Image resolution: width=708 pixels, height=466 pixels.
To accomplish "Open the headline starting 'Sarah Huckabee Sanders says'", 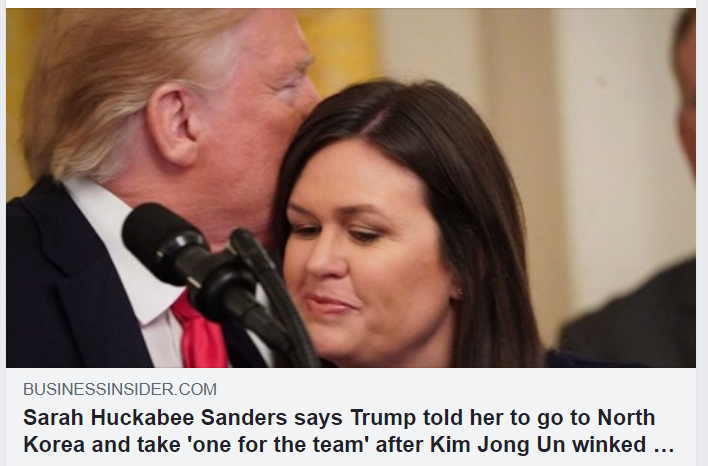I will pos(348,431).
